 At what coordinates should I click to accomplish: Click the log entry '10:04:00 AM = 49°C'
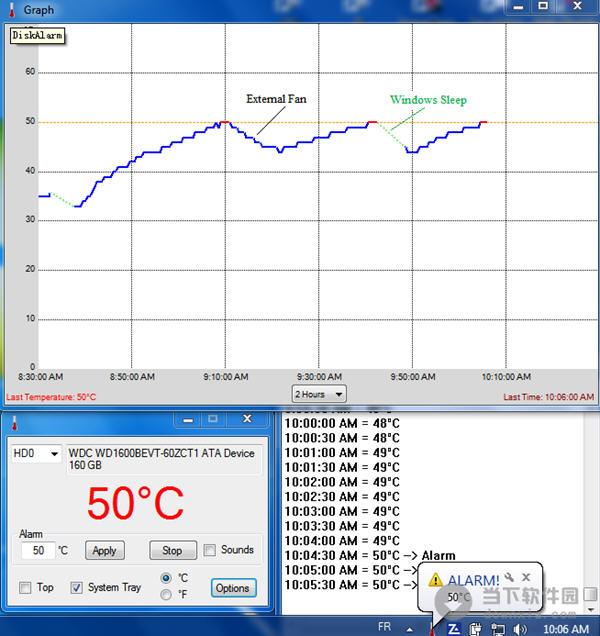click(342, 541)
